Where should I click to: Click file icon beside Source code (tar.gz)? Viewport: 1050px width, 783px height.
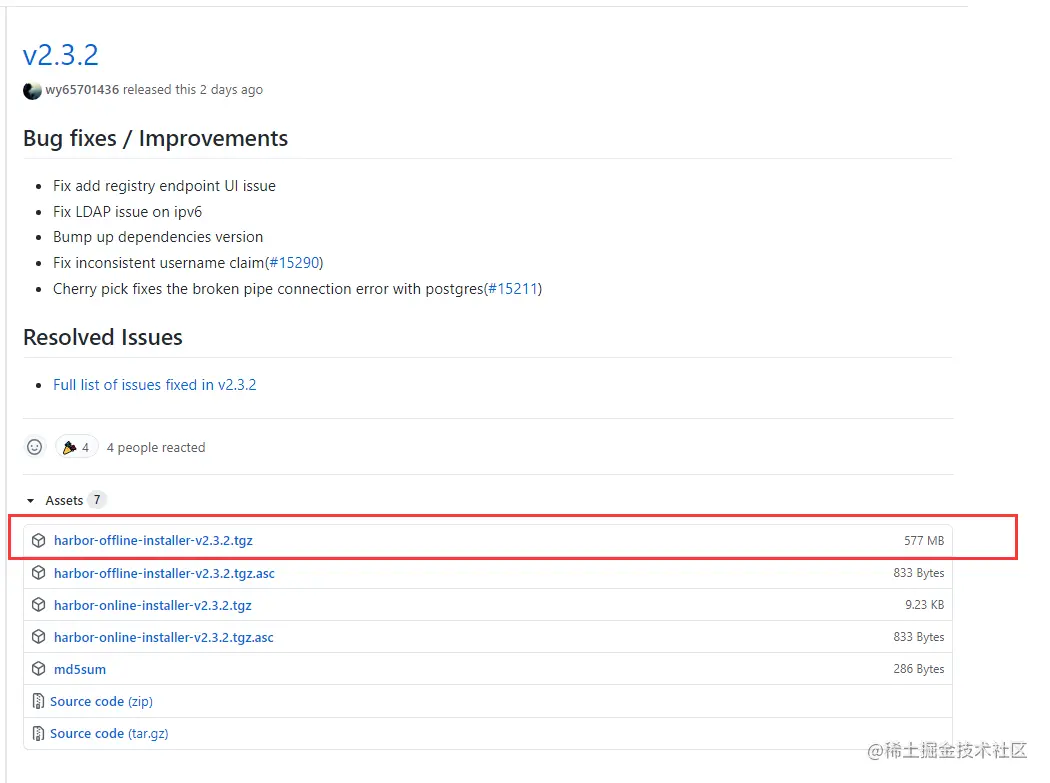(39, 733)
